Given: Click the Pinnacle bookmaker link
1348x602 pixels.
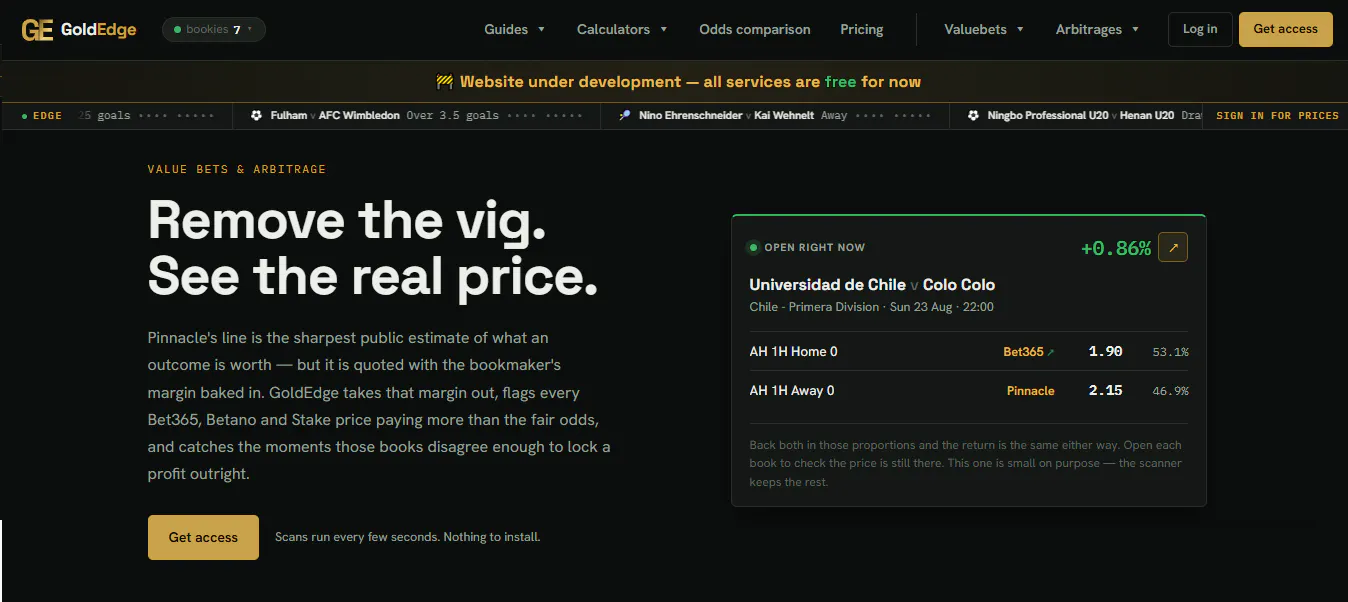Looking at the screenshot, I should 1031,391.
